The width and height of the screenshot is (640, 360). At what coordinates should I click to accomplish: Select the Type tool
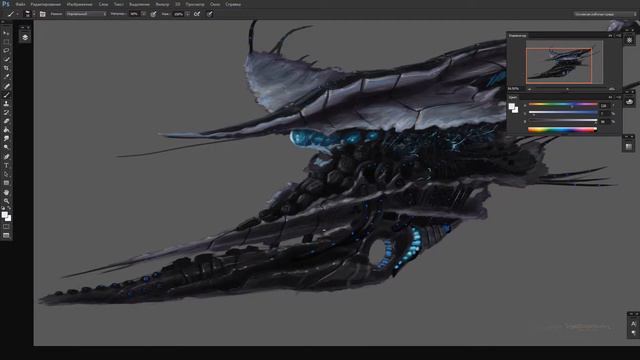tap(6, 165)
